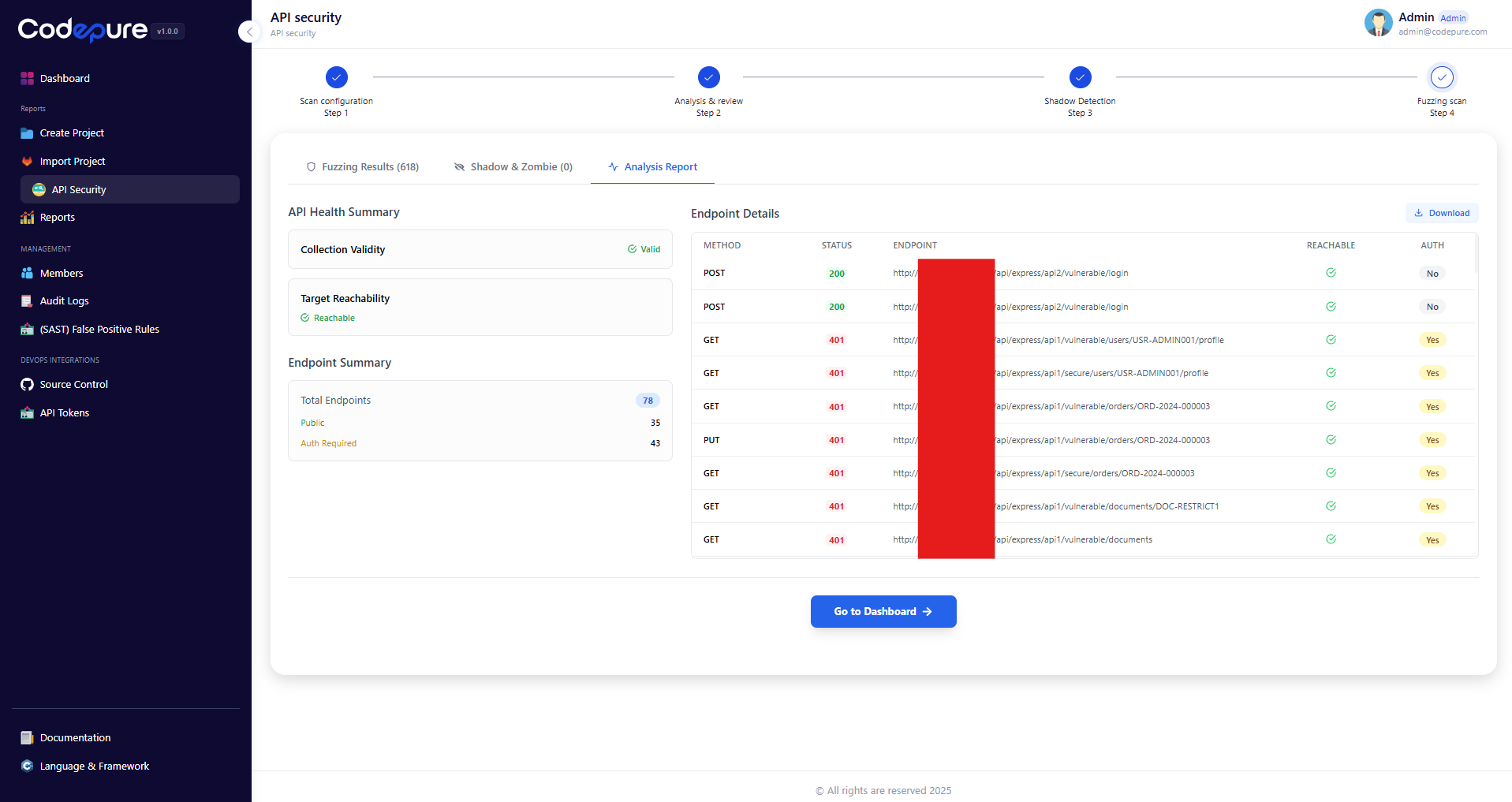Viewport: 1512px width, 802px height.
Task: Download the endpoint details report
Action: point(1442,213)
